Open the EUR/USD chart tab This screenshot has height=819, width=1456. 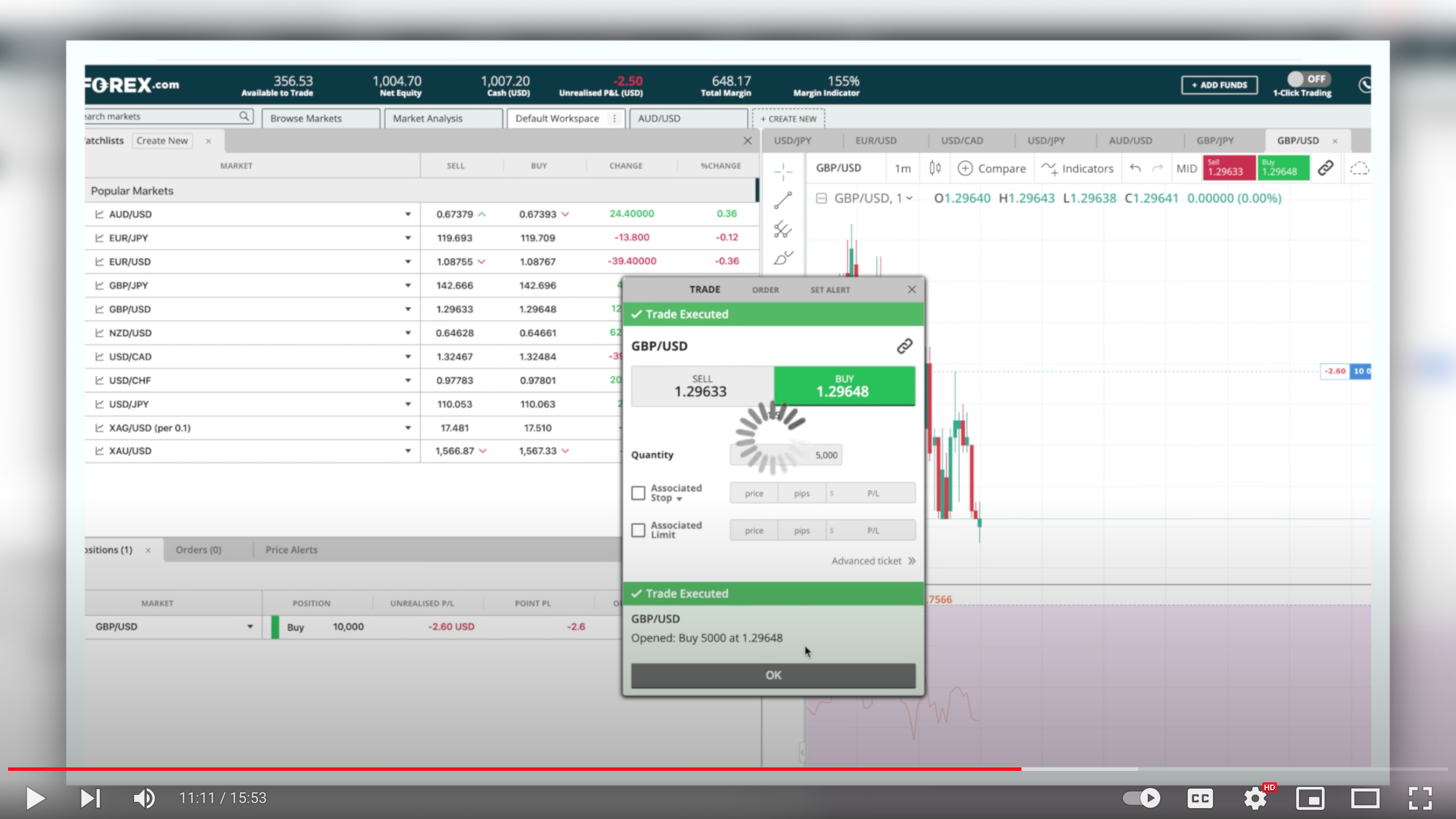coord(875,141)
